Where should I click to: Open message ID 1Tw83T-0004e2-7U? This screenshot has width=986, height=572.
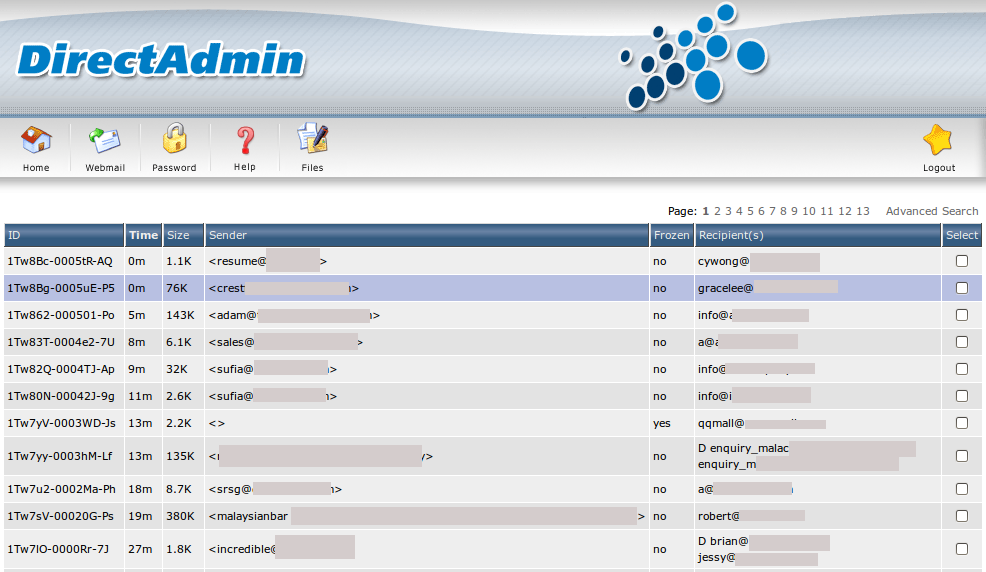[x=61, y=342]
